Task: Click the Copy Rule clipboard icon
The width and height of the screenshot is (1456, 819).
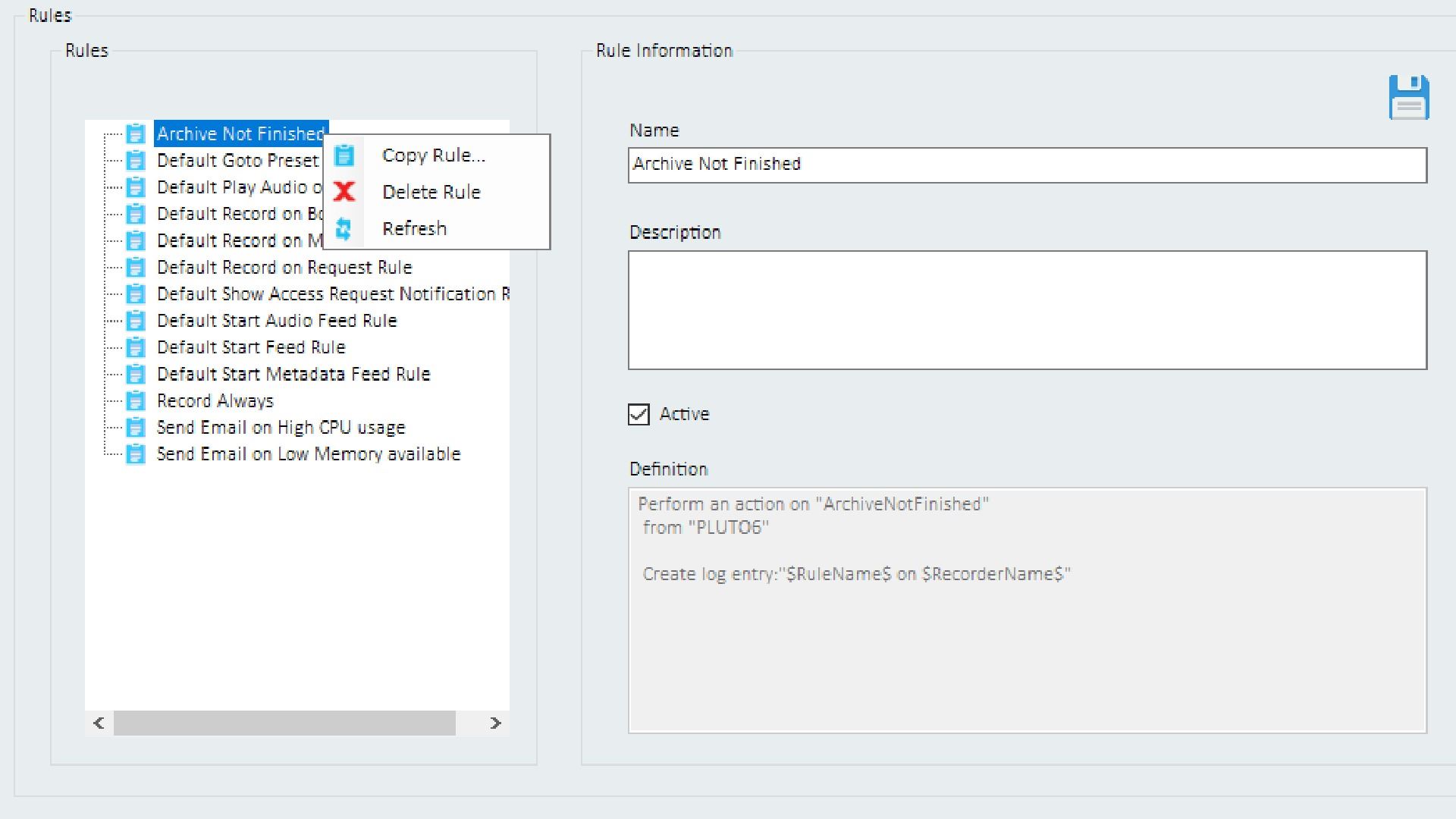Action: [344, 155]
